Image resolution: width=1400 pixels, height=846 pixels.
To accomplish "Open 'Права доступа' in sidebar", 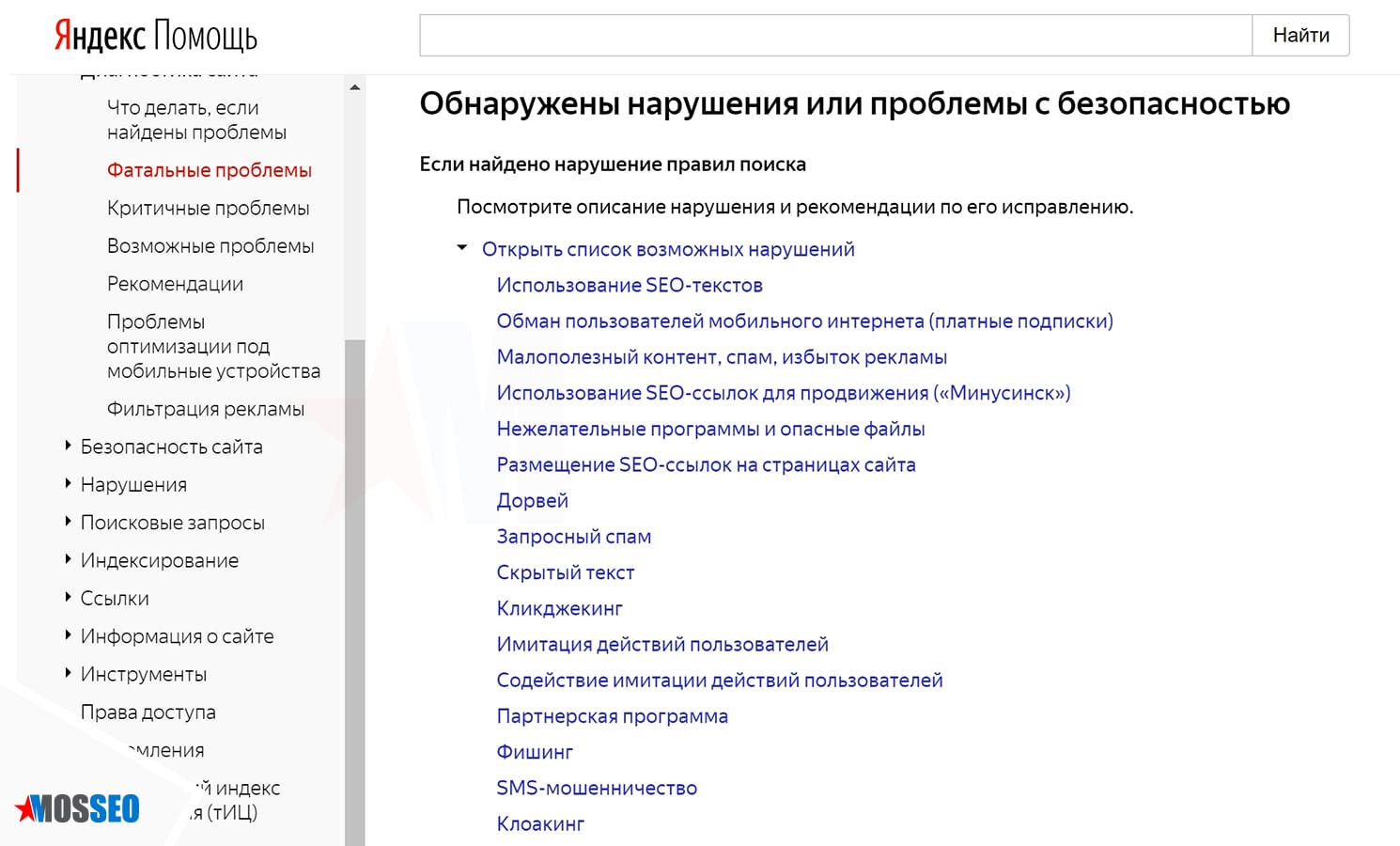I will [x=148, y=713].
